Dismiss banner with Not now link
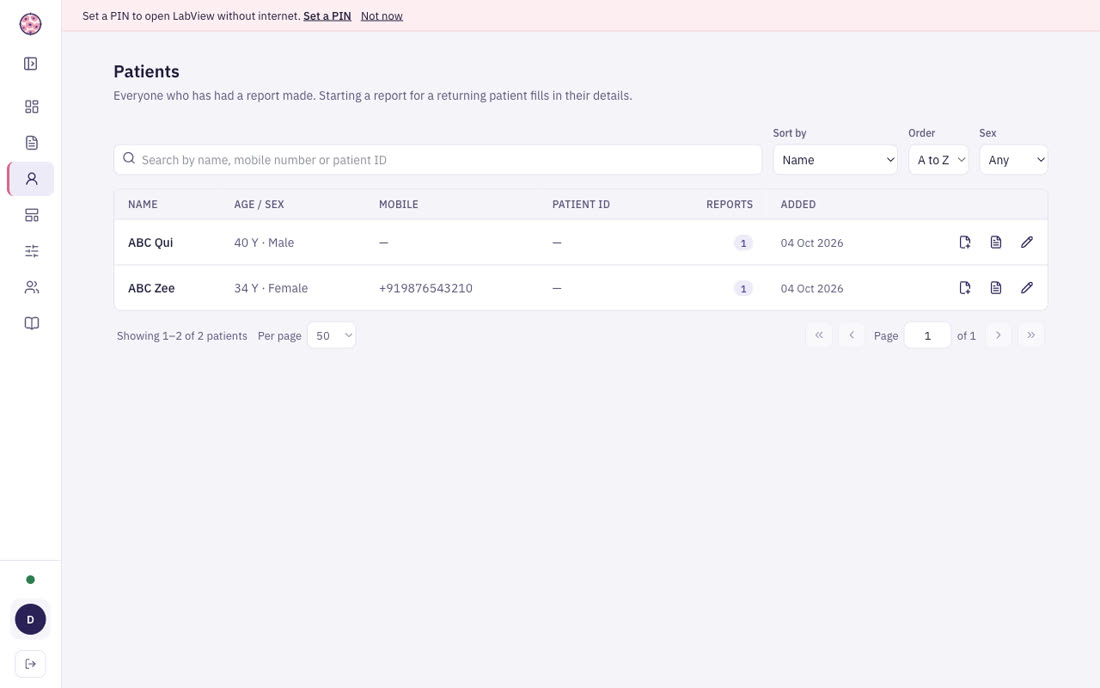 (x=382, y=16)
